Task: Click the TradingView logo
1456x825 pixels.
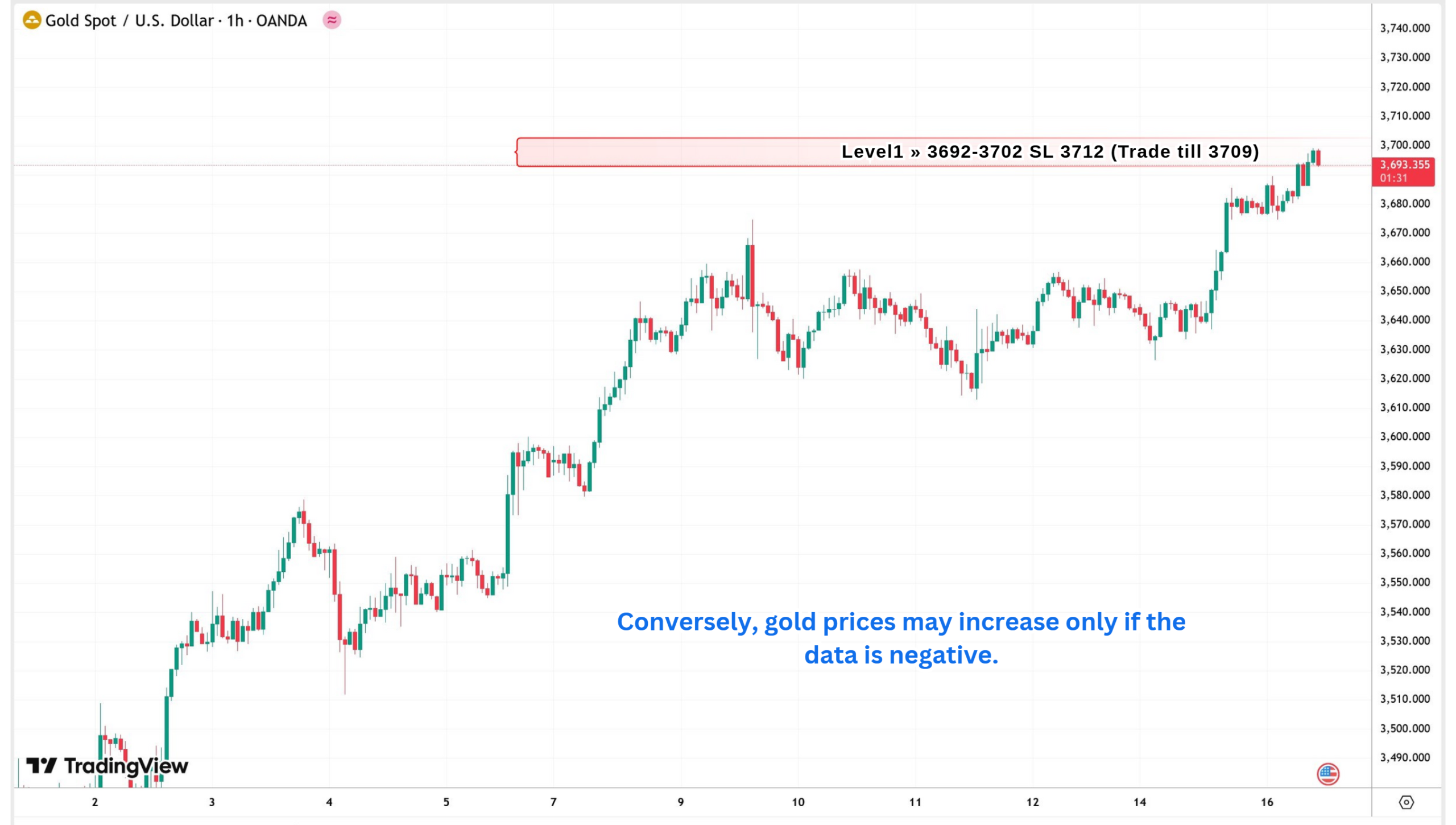Action: 107,766
